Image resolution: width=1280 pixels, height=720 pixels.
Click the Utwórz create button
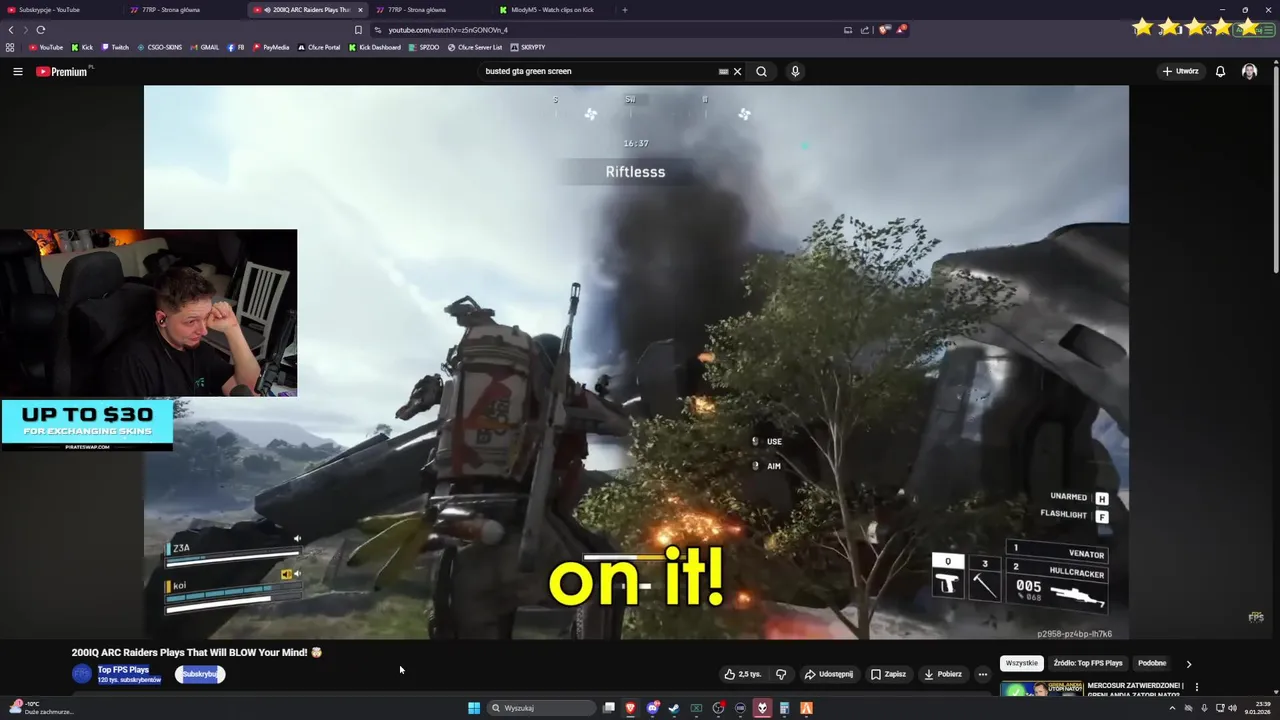[1180, 71]
